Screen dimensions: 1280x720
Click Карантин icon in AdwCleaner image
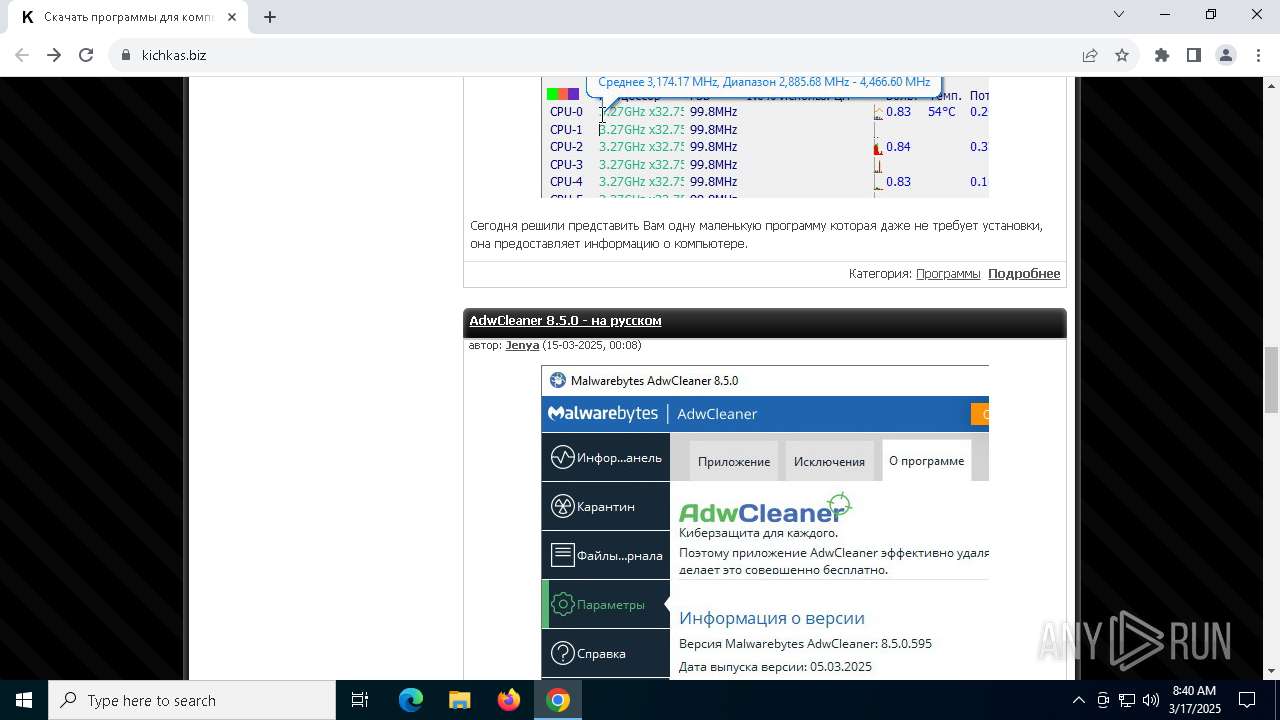(562, 506)
